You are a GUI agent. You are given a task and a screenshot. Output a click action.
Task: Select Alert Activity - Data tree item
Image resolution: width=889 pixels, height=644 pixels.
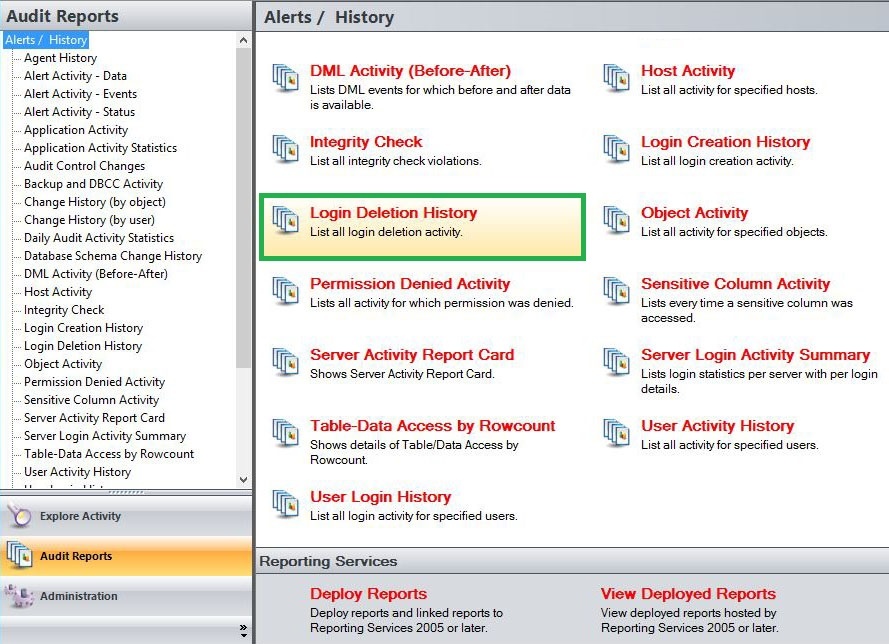point(75,76)
